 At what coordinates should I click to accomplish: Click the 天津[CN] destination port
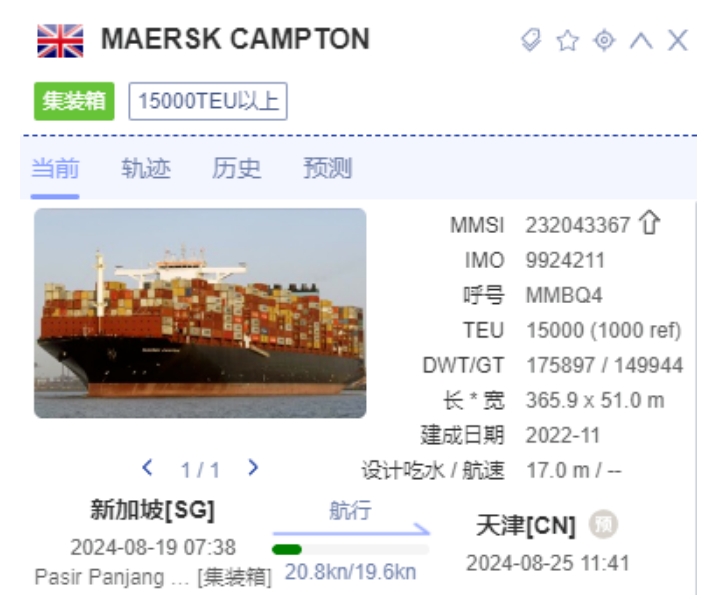[x=526, y=526]
